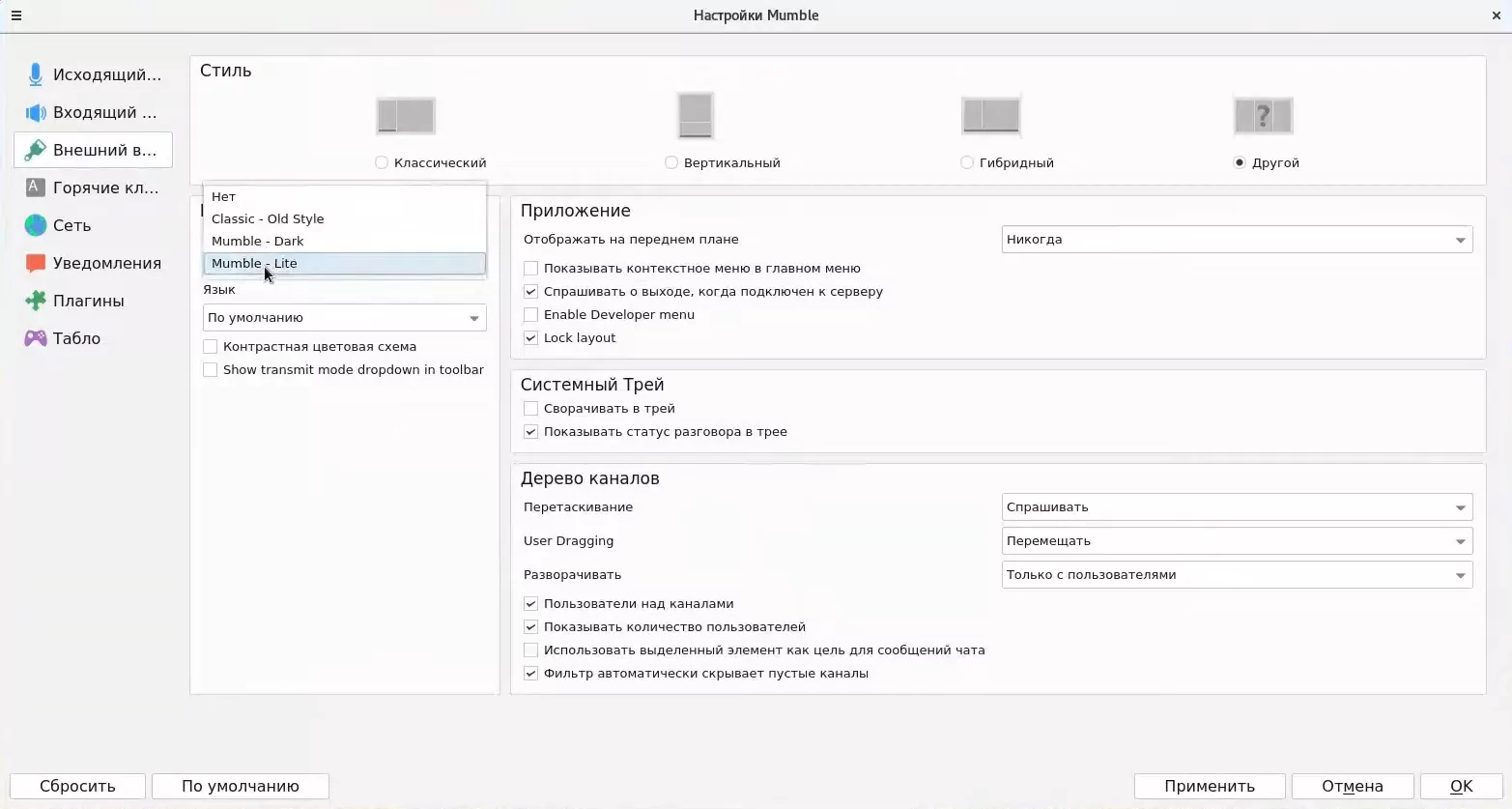Expand the Перетаскивание dropdown

[x=1237, y=507]
